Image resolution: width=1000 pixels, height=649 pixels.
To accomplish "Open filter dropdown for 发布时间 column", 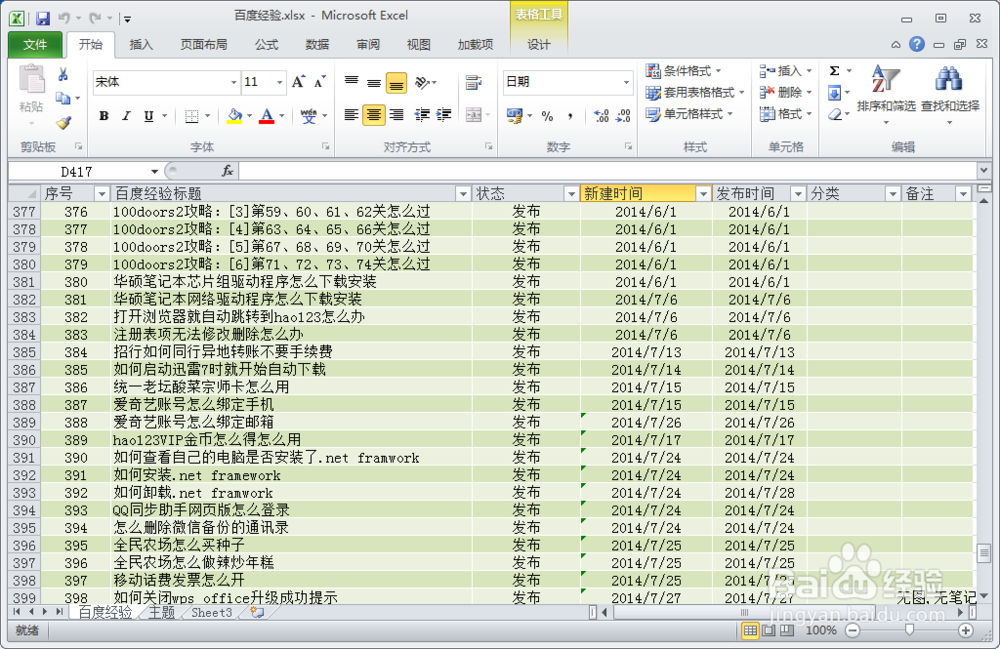I will click(x=798, y=193).
